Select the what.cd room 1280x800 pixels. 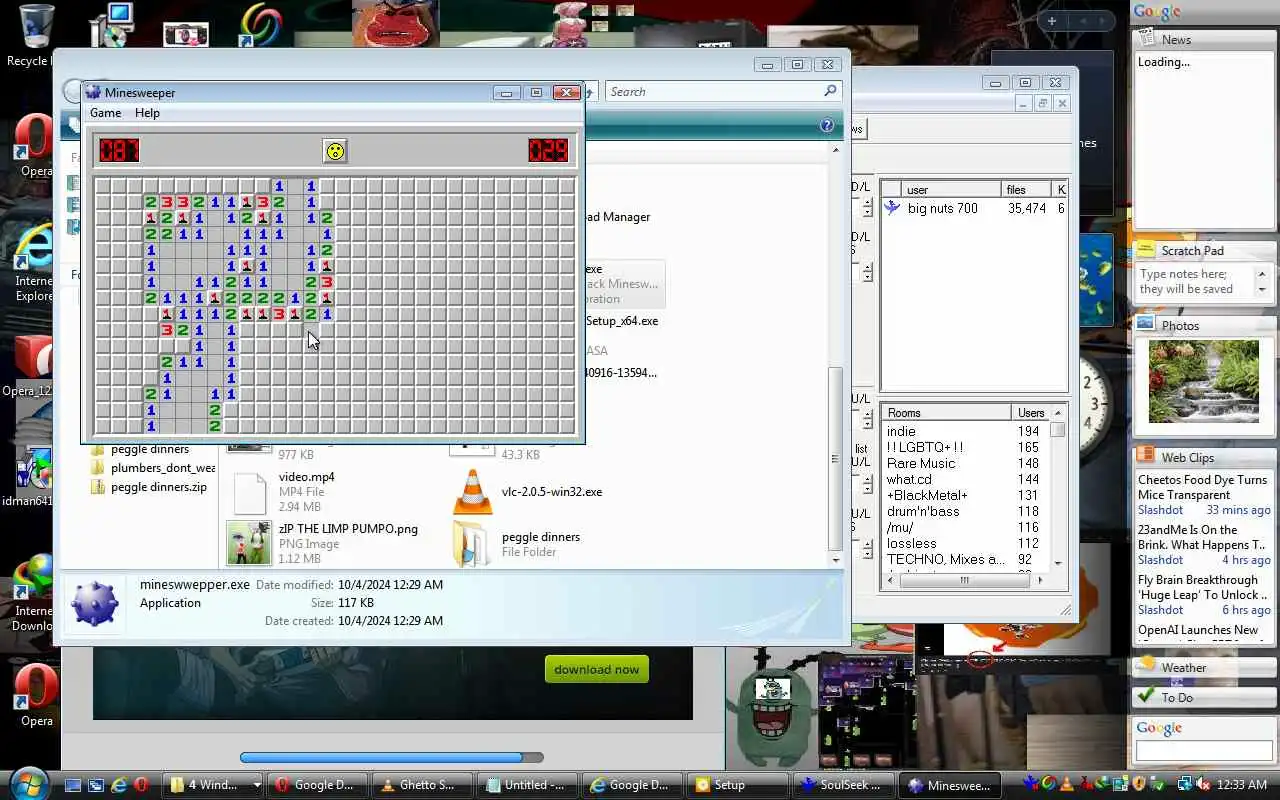(908, 479)
